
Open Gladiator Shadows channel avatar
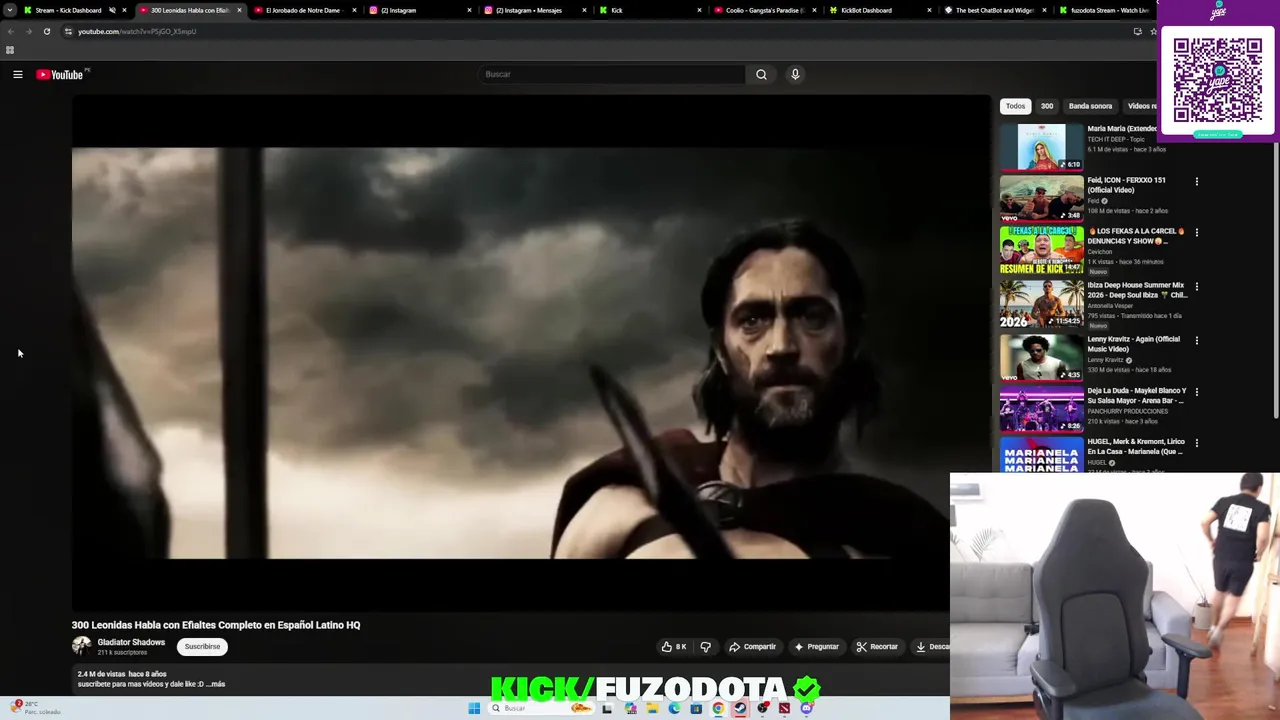click(x=81, y=646)
